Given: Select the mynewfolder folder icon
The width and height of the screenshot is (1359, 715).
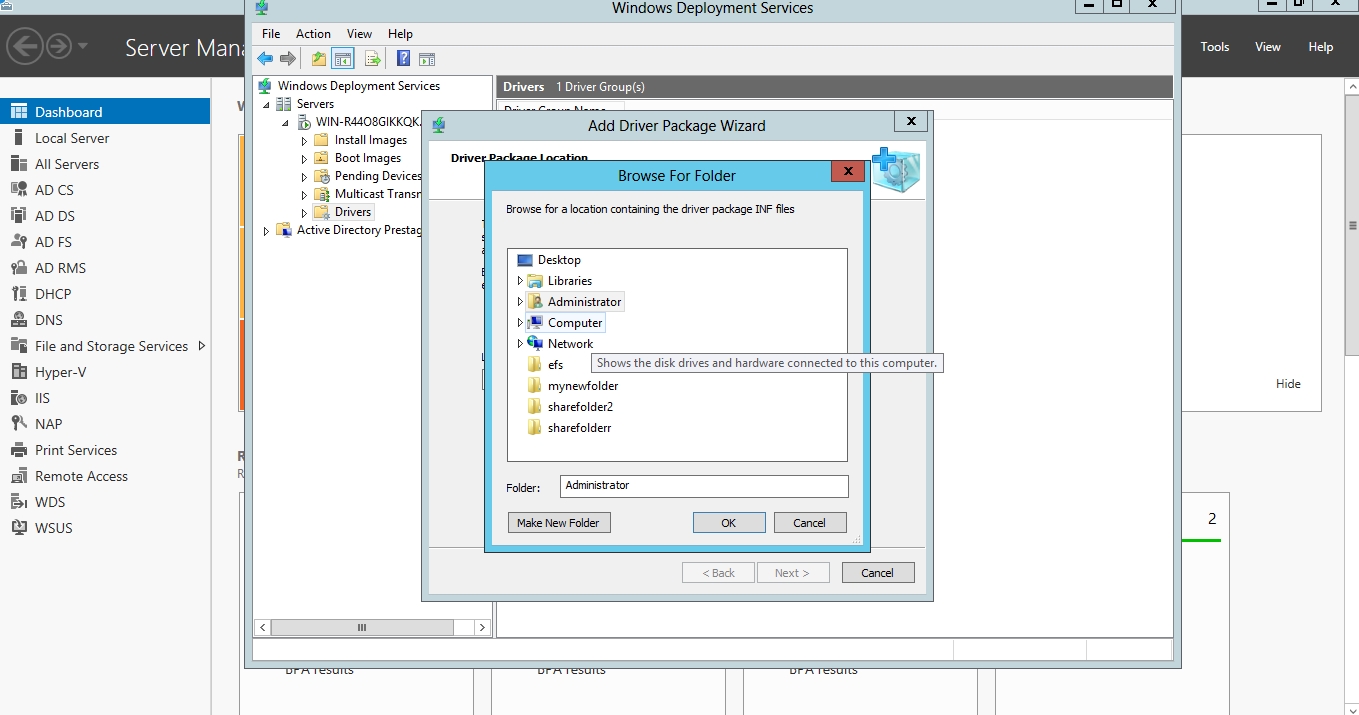Looking at the screenshot, I should pyautogui.click(x=535, y=386).
